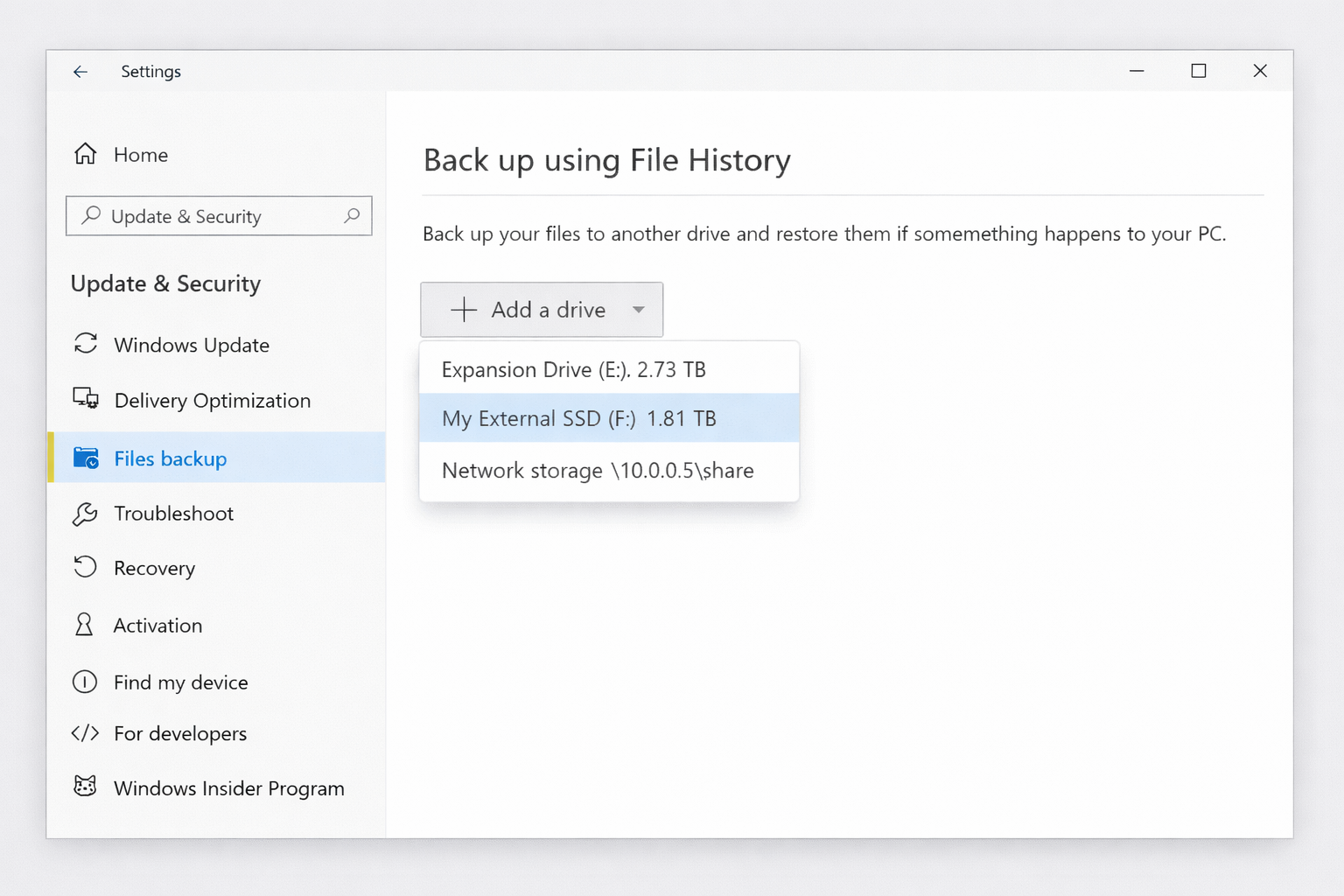Click the For developers code icon
Screen dimensions: 1344x896
click(x=85, y=733)
